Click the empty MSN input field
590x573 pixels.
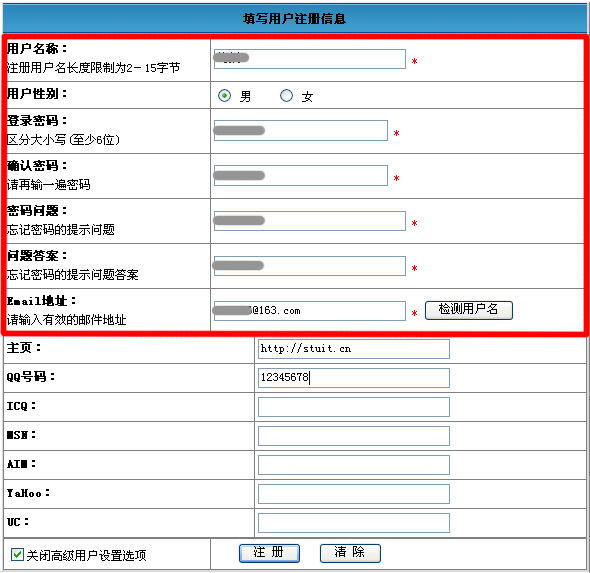click(354, 436)
